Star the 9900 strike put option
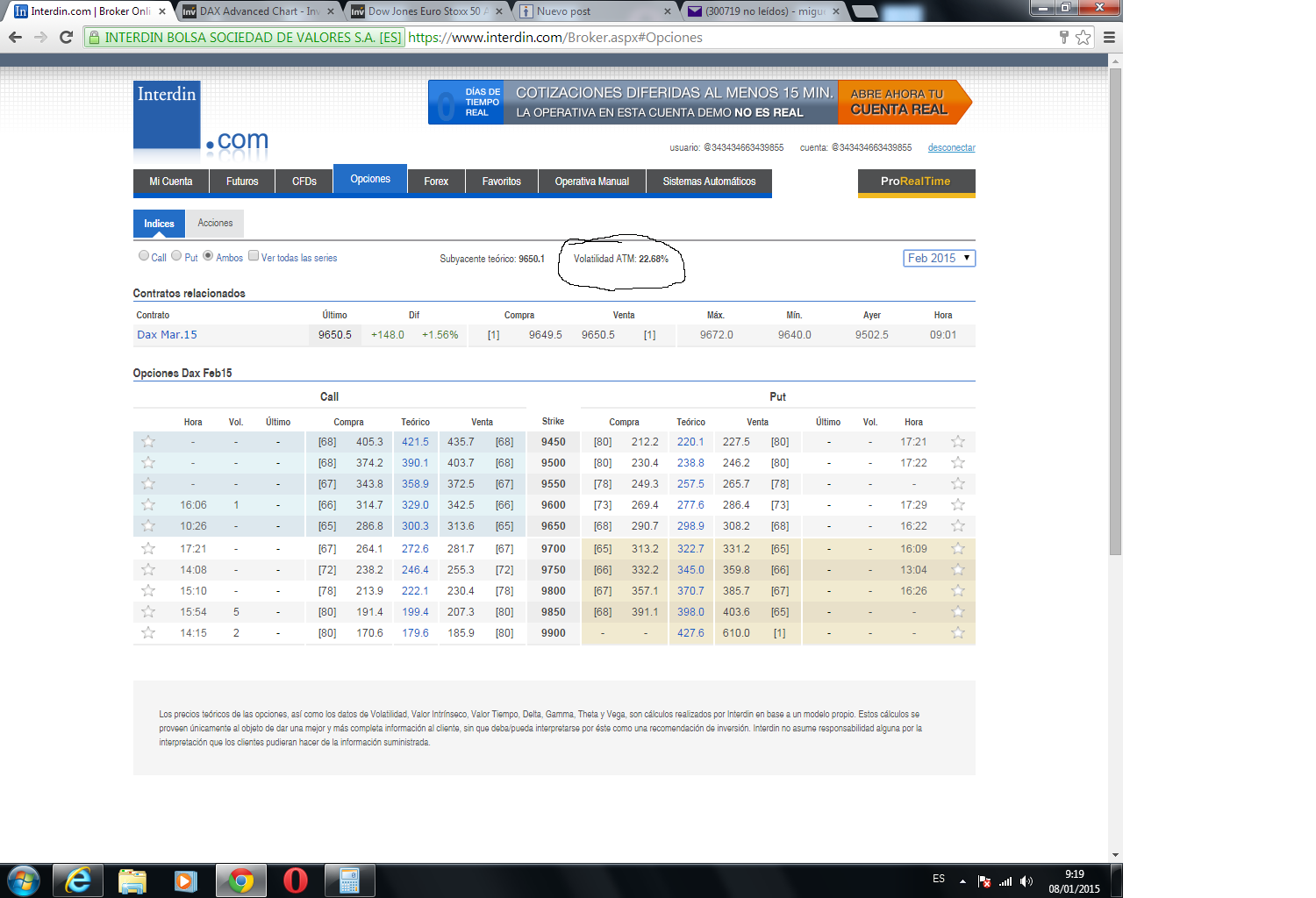This screenshot has width=1316, height=898. (x=958, y=633)
